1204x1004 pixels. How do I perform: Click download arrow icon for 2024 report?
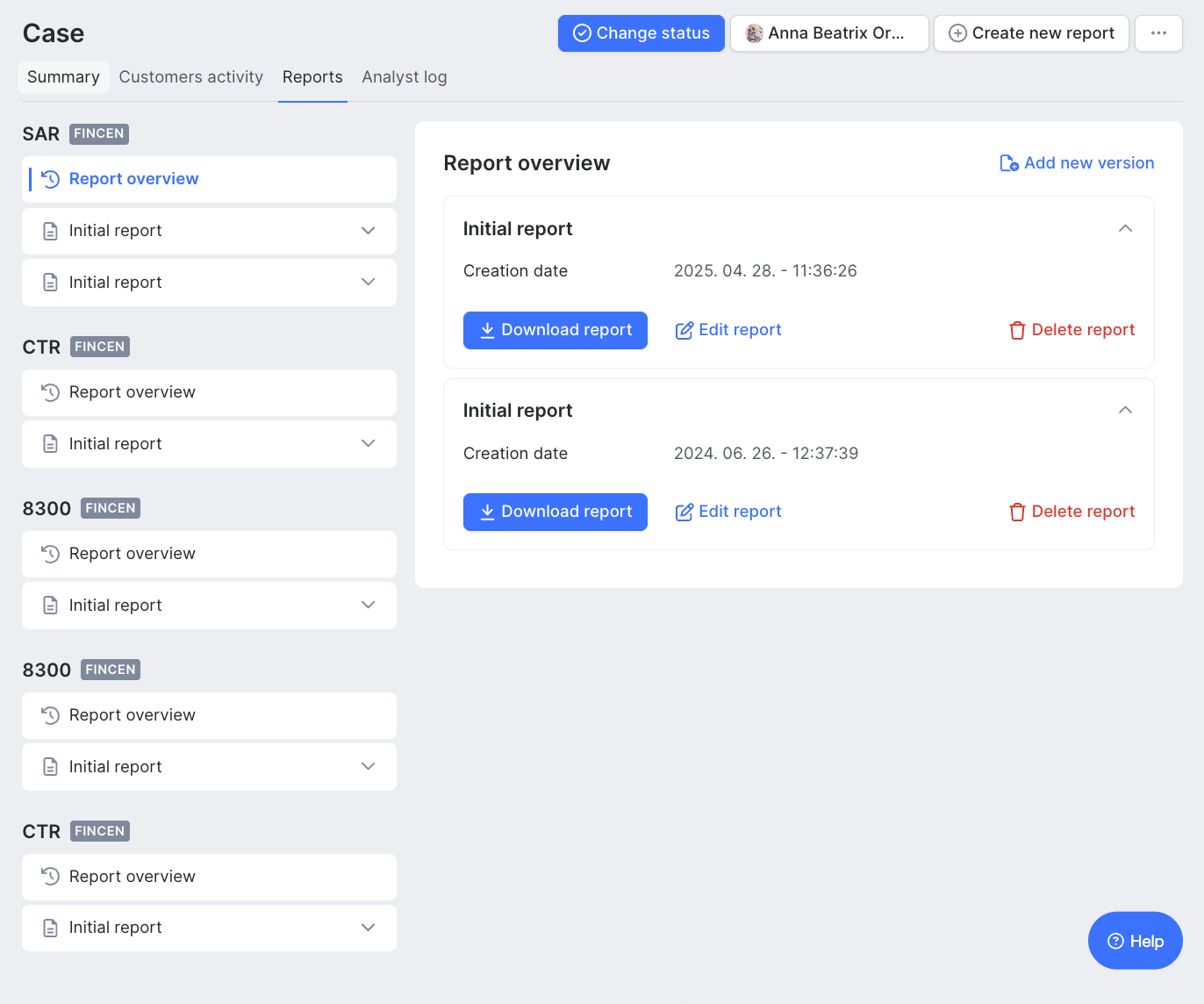click(487, 512)
